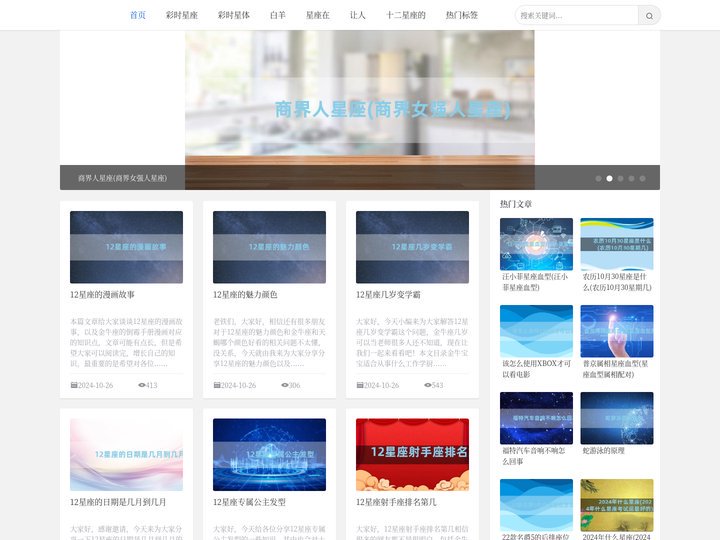Open the 彩时星体 nav item
The height and width of the screenshot is (540, 720).
pyautogui.click(x=234, y=15)
